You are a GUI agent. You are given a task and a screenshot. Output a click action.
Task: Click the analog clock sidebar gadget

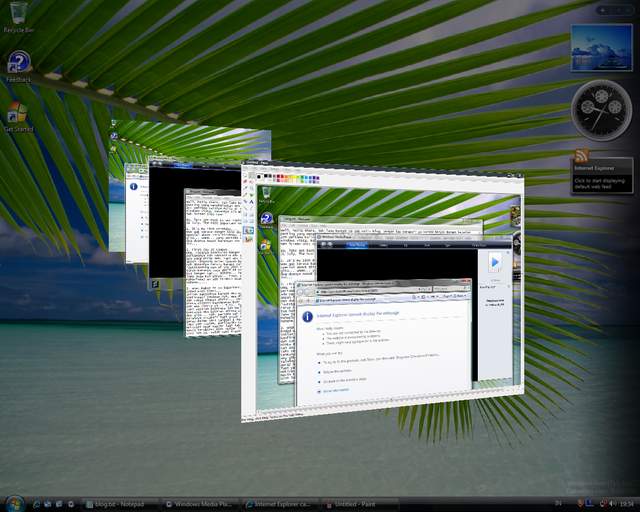(601, 110)
